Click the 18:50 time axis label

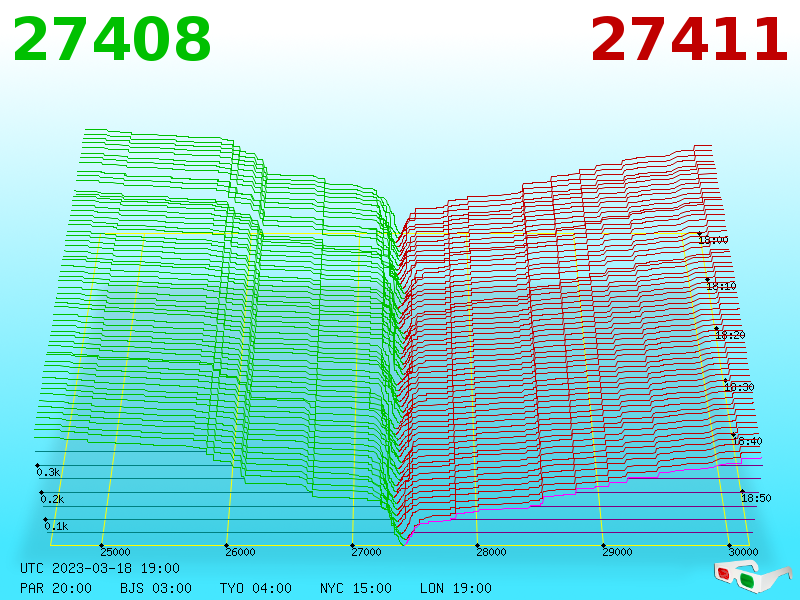tap(756, 498)
